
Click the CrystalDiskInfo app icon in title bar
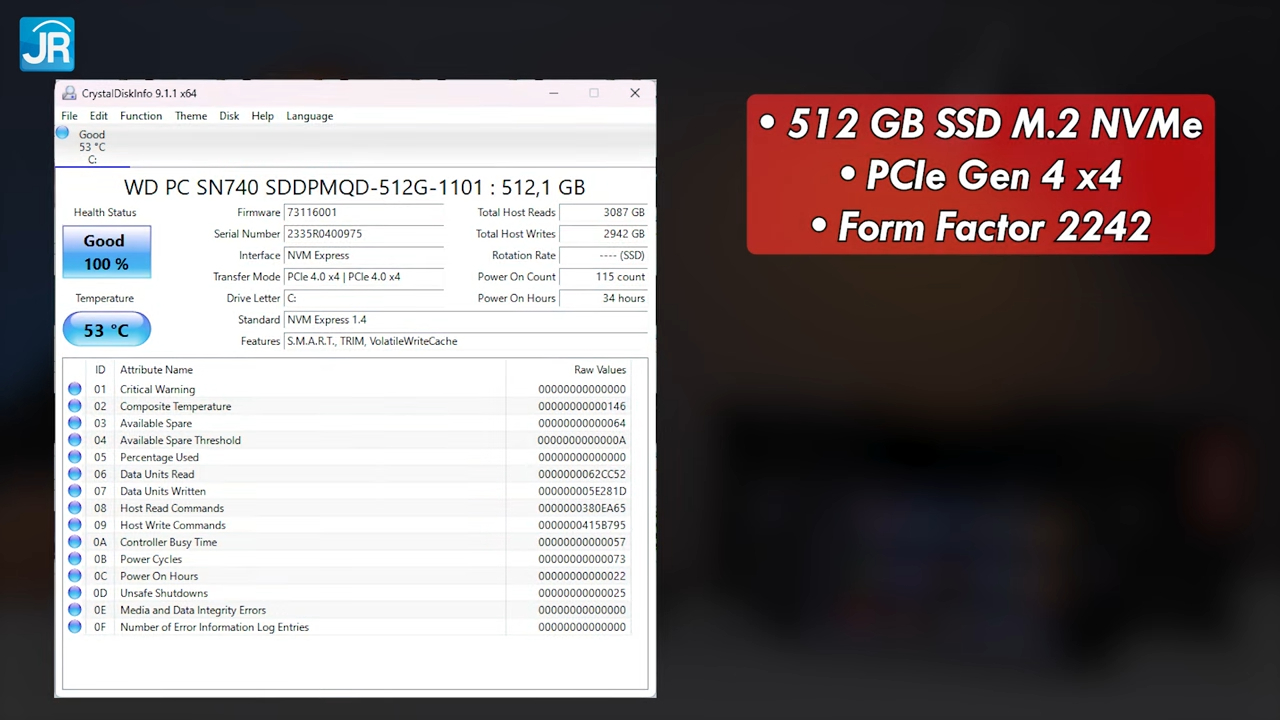(69, 93)
